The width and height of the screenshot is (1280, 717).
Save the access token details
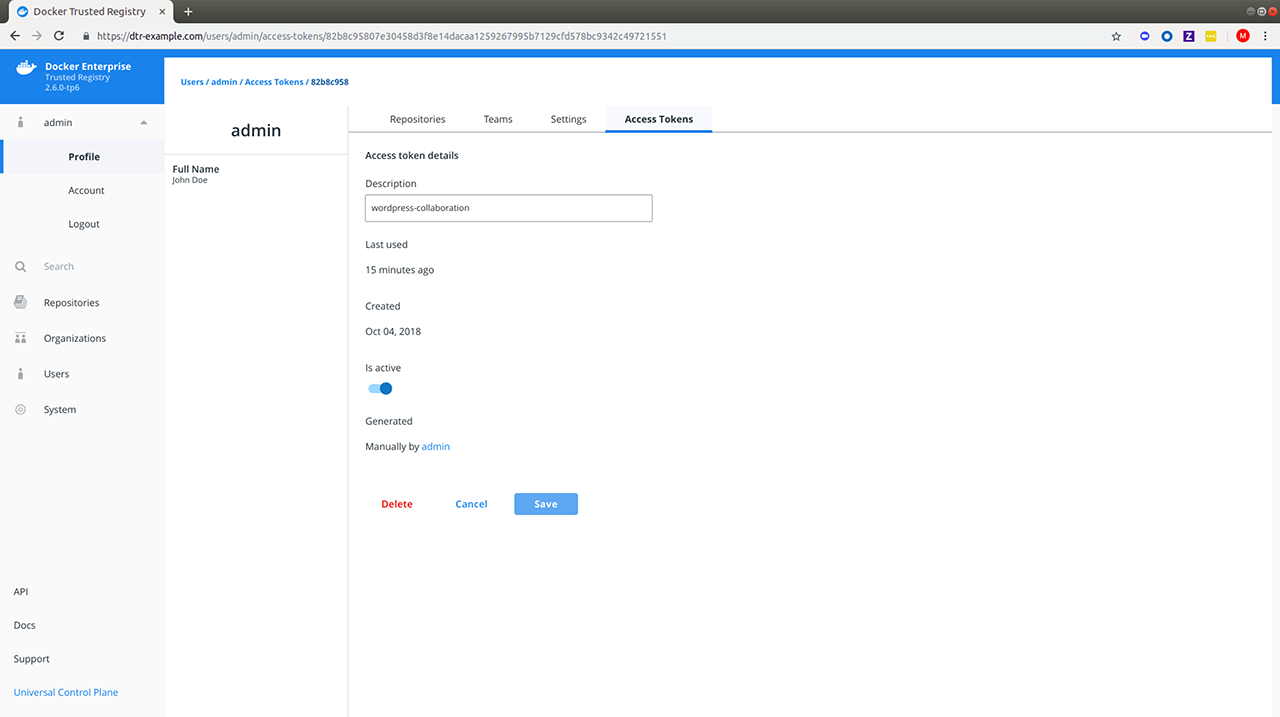(x=545, y=503)
